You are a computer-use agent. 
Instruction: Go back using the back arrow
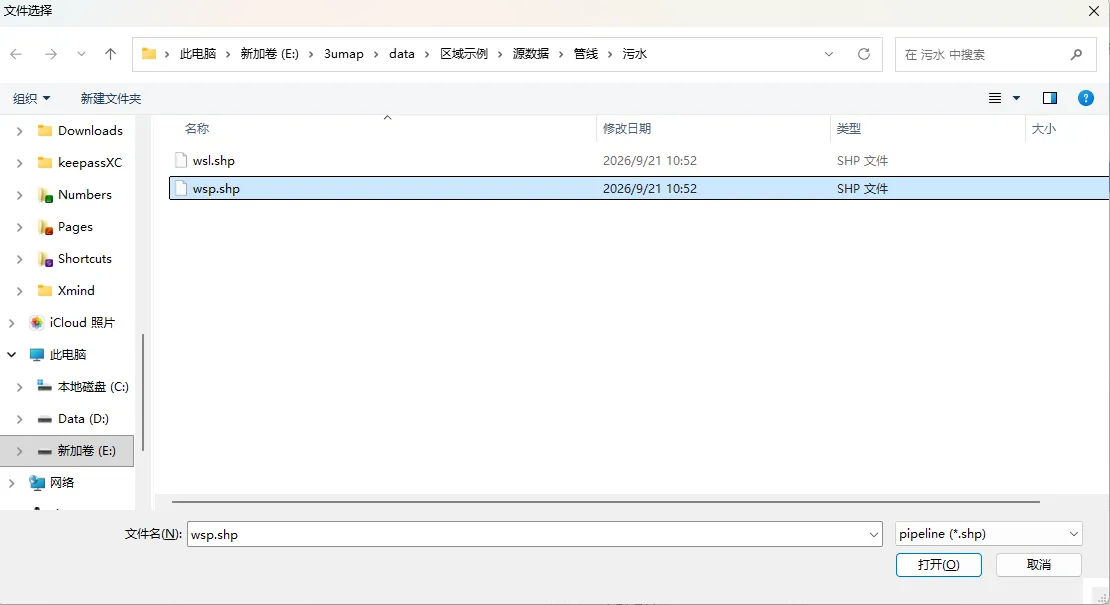(x=16, y=54)
